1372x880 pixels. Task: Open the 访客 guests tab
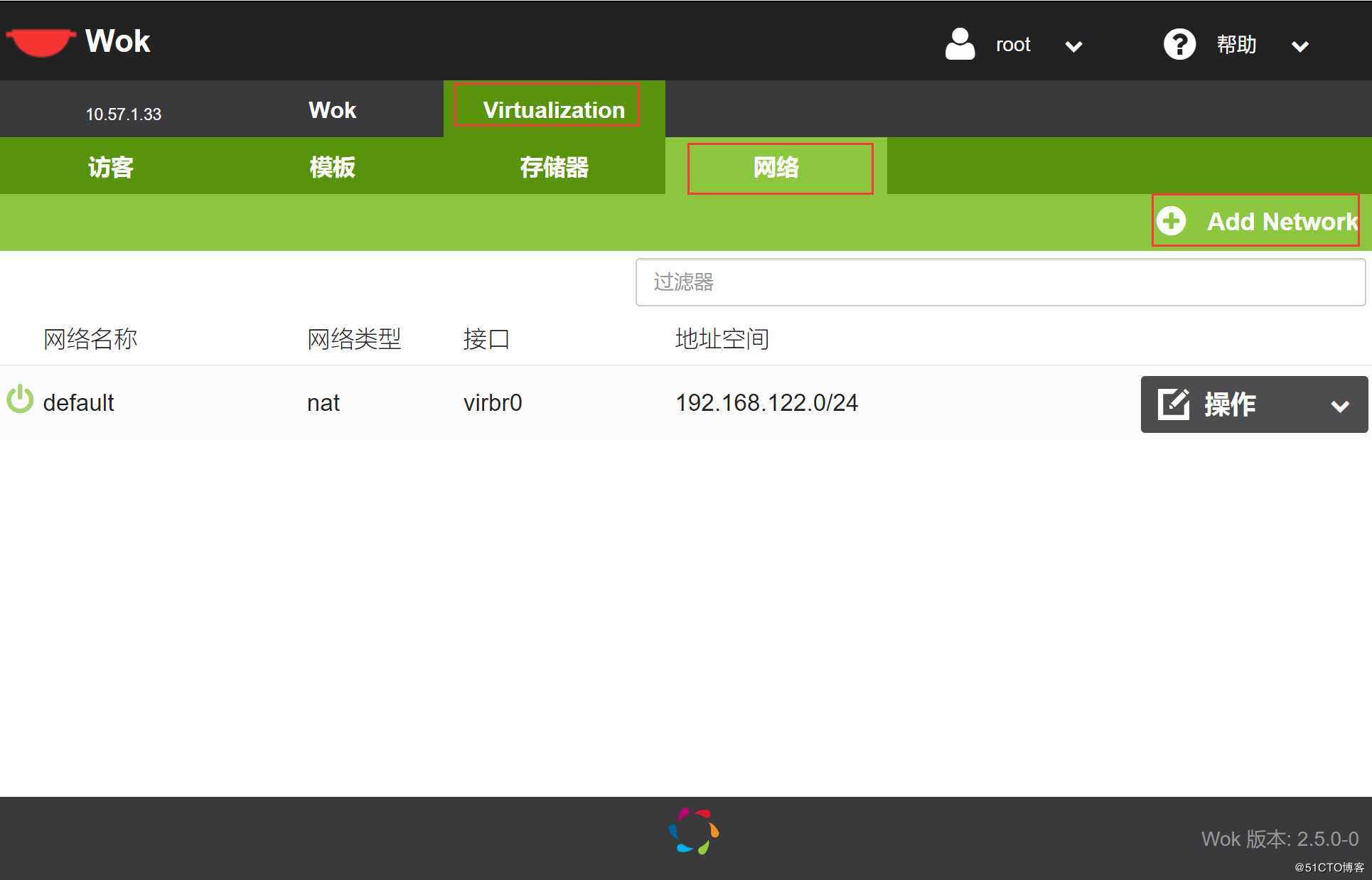[x=110, y=166]
